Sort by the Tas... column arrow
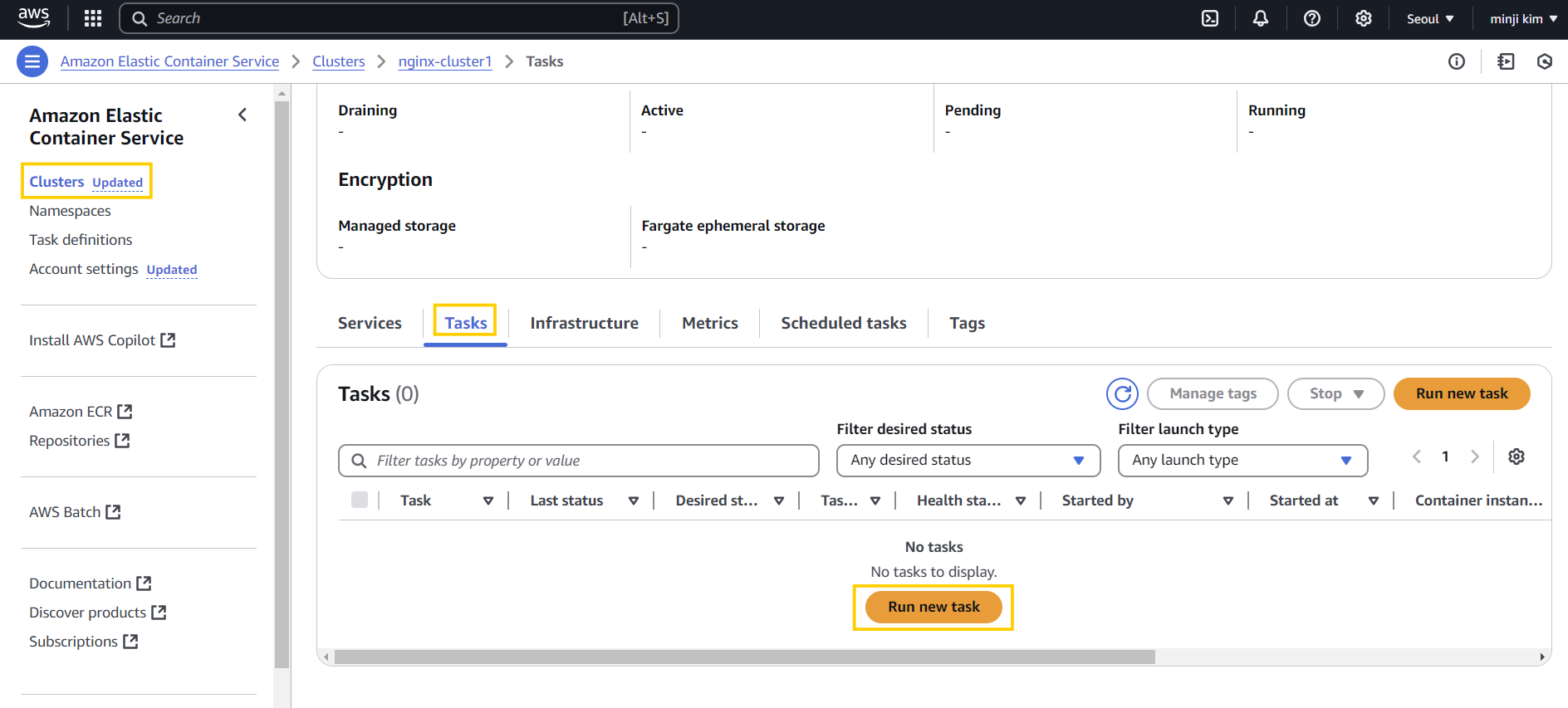1568x708 pixels. point(875,500)
